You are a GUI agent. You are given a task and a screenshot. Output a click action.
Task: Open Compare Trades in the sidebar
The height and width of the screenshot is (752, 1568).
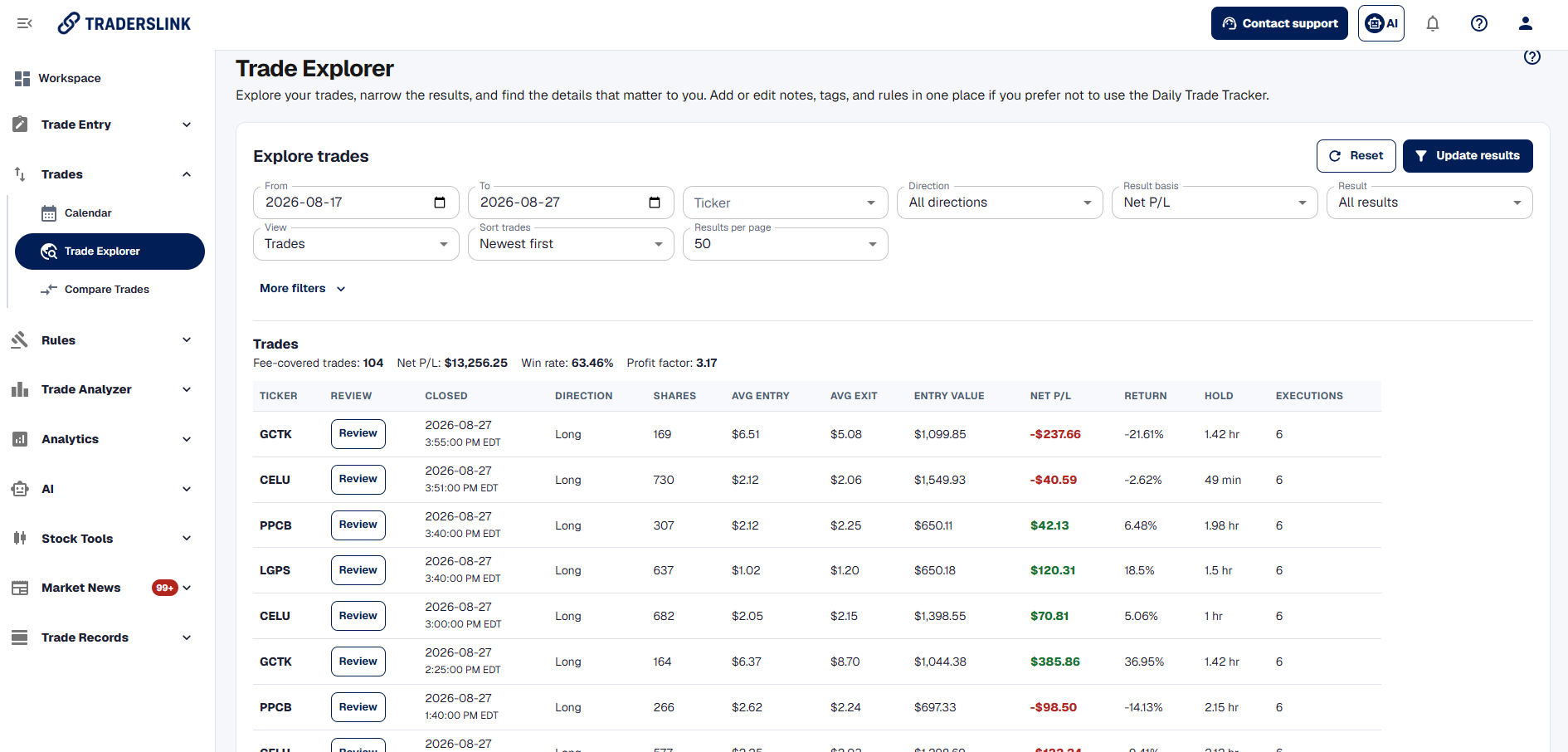(107, 290)
